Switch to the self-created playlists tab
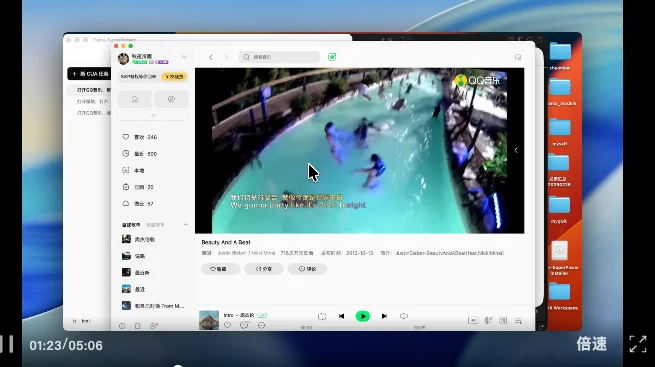655x367 pixels. click(131, 225)
